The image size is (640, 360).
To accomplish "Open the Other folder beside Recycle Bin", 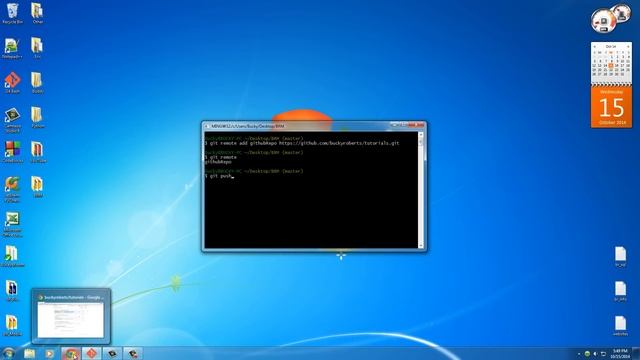I will (37, 13).
